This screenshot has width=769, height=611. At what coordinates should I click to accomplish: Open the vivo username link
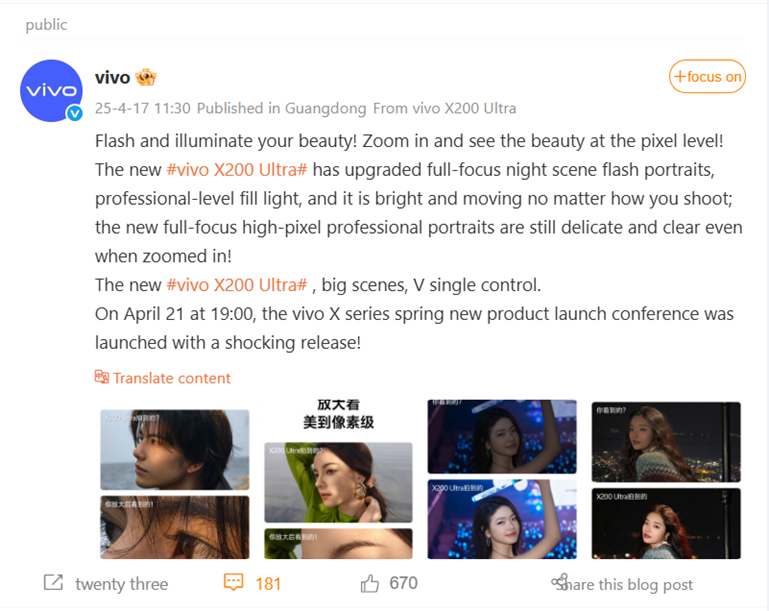pos(112,77)
